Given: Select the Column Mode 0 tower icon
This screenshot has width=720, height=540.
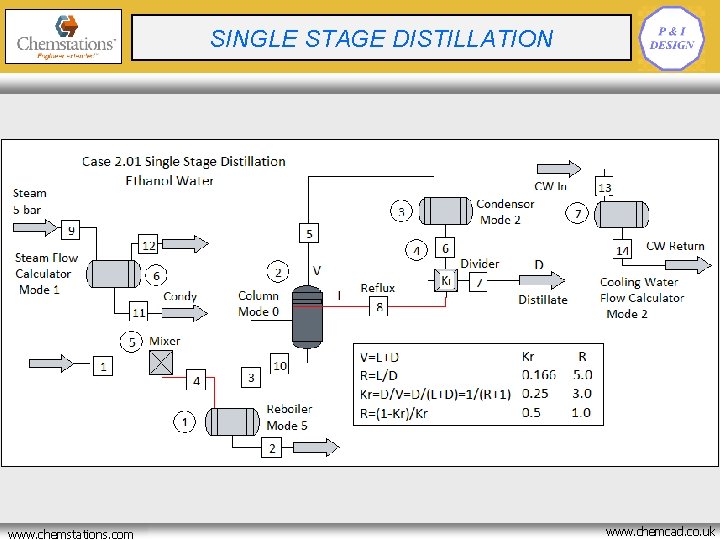Looking at the screenshot, I should click(x=307, y=317).
